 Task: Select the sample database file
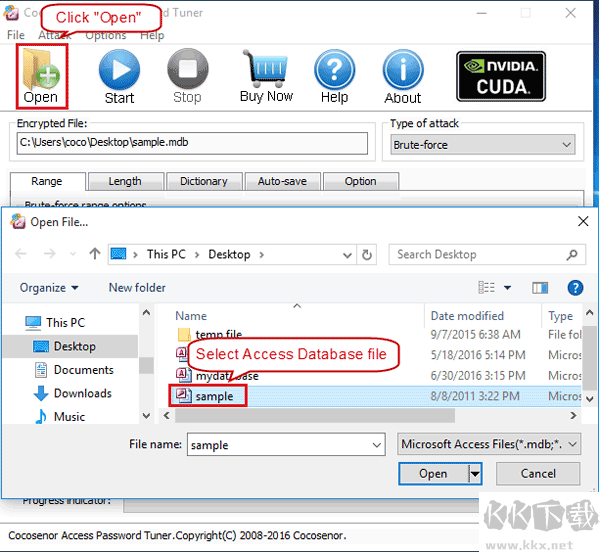[x=208, y=396]
